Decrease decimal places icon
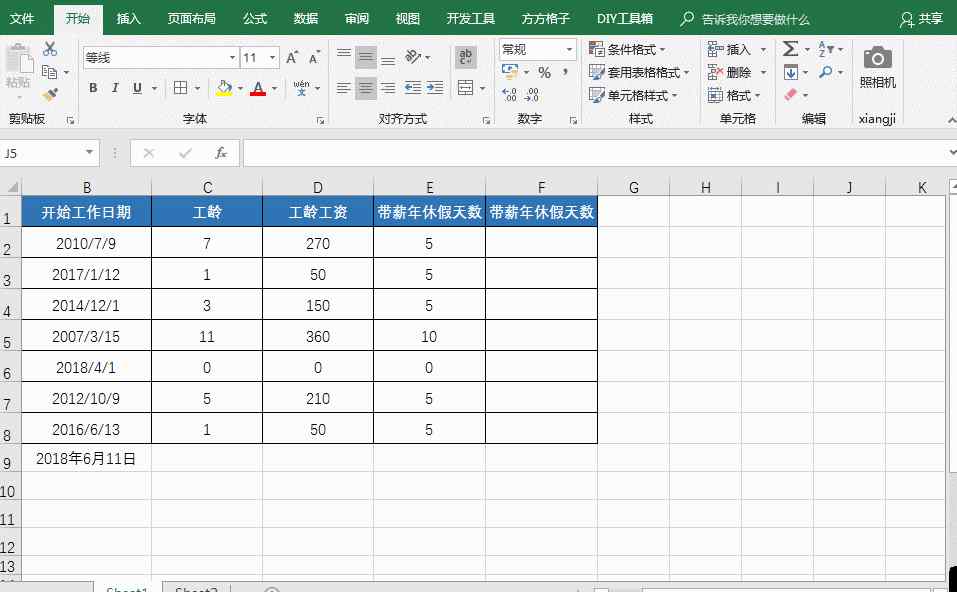This screenshot has height=592, width=957. 532,95
